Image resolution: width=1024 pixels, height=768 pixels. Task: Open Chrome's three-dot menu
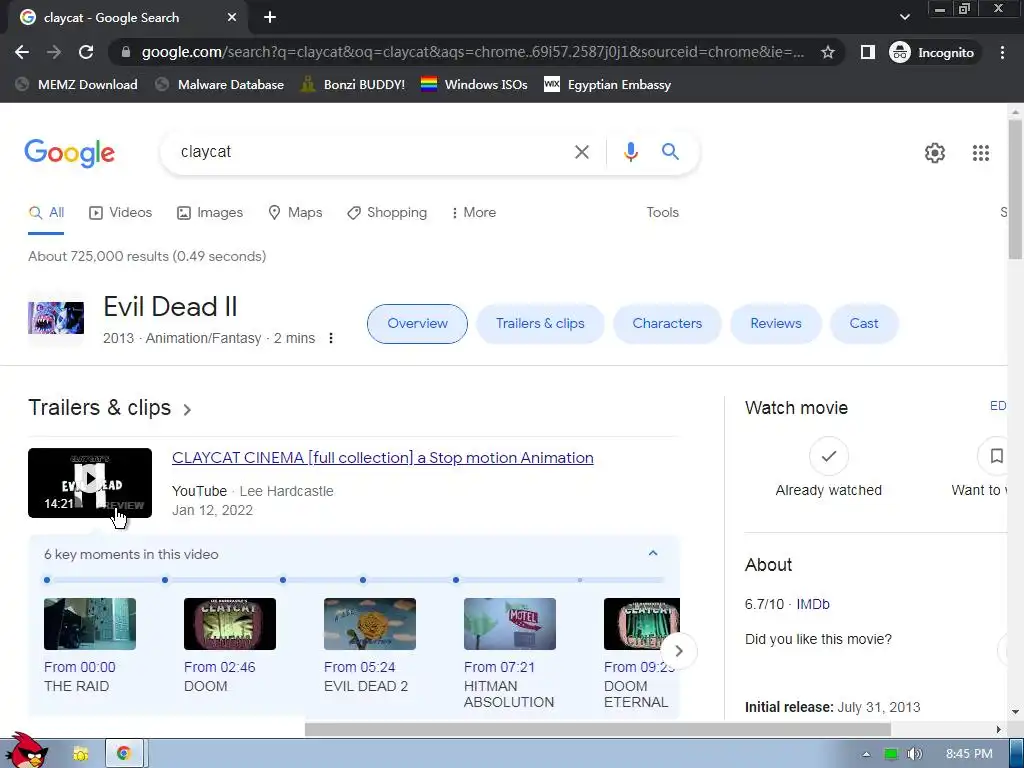tap(1002, 52)
